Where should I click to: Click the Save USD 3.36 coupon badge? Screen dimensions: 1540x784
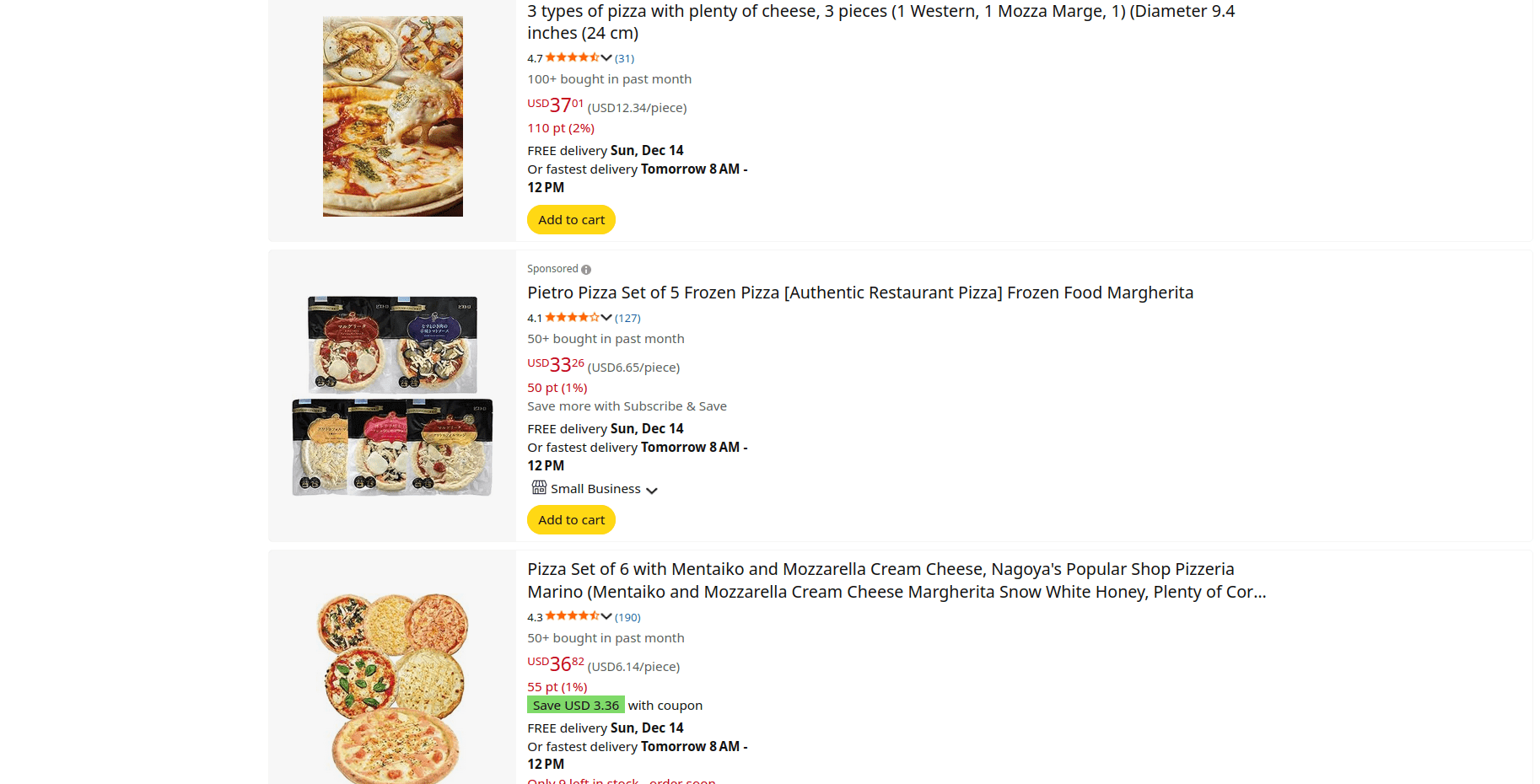pyautogui.click(x=576, y=705)
